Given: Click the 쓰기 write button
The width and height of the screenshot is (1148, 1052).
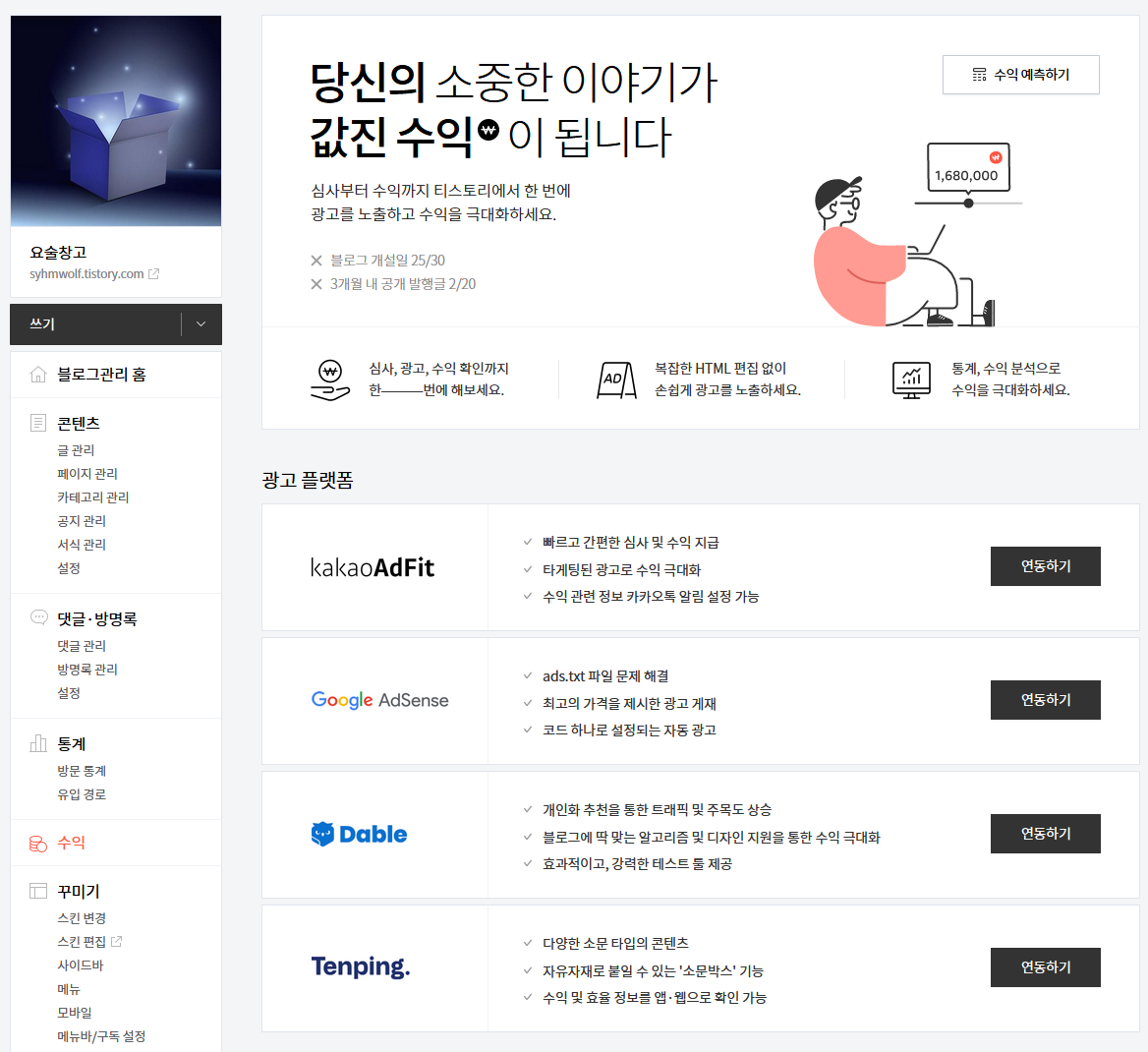Looking at the screenshot, I should 96,324.
